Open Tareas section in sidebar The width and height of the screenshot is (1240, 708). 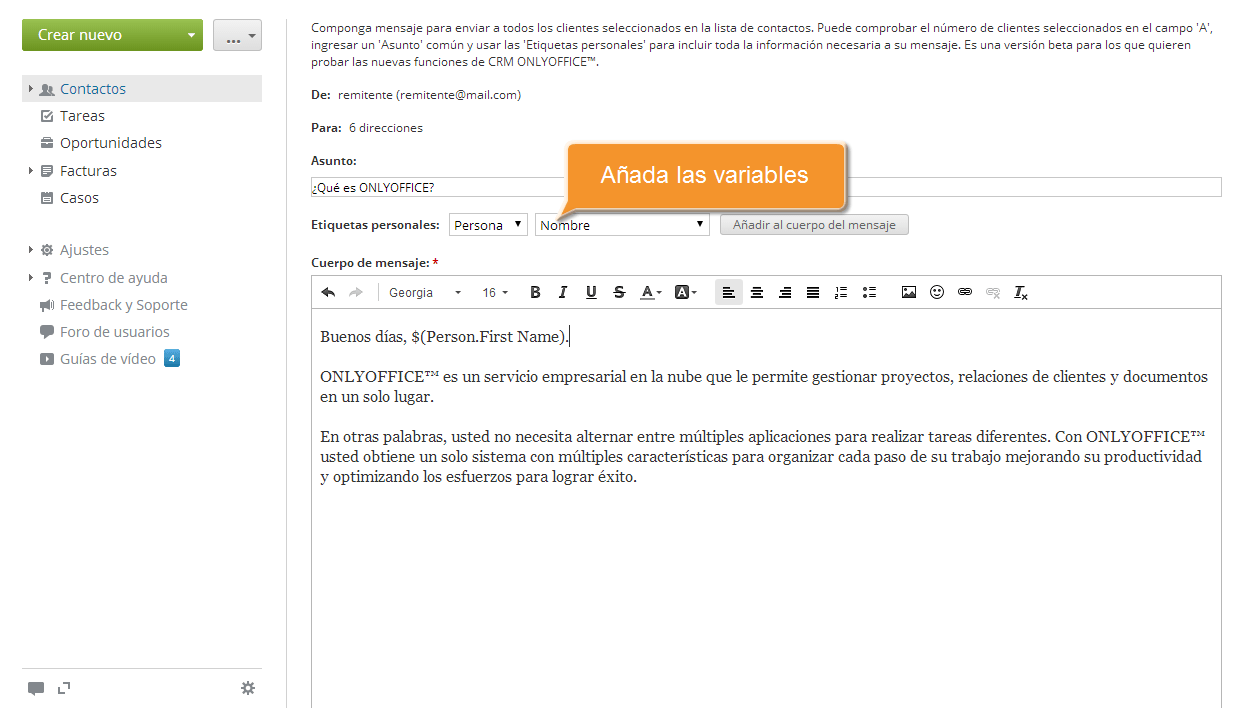82,116
